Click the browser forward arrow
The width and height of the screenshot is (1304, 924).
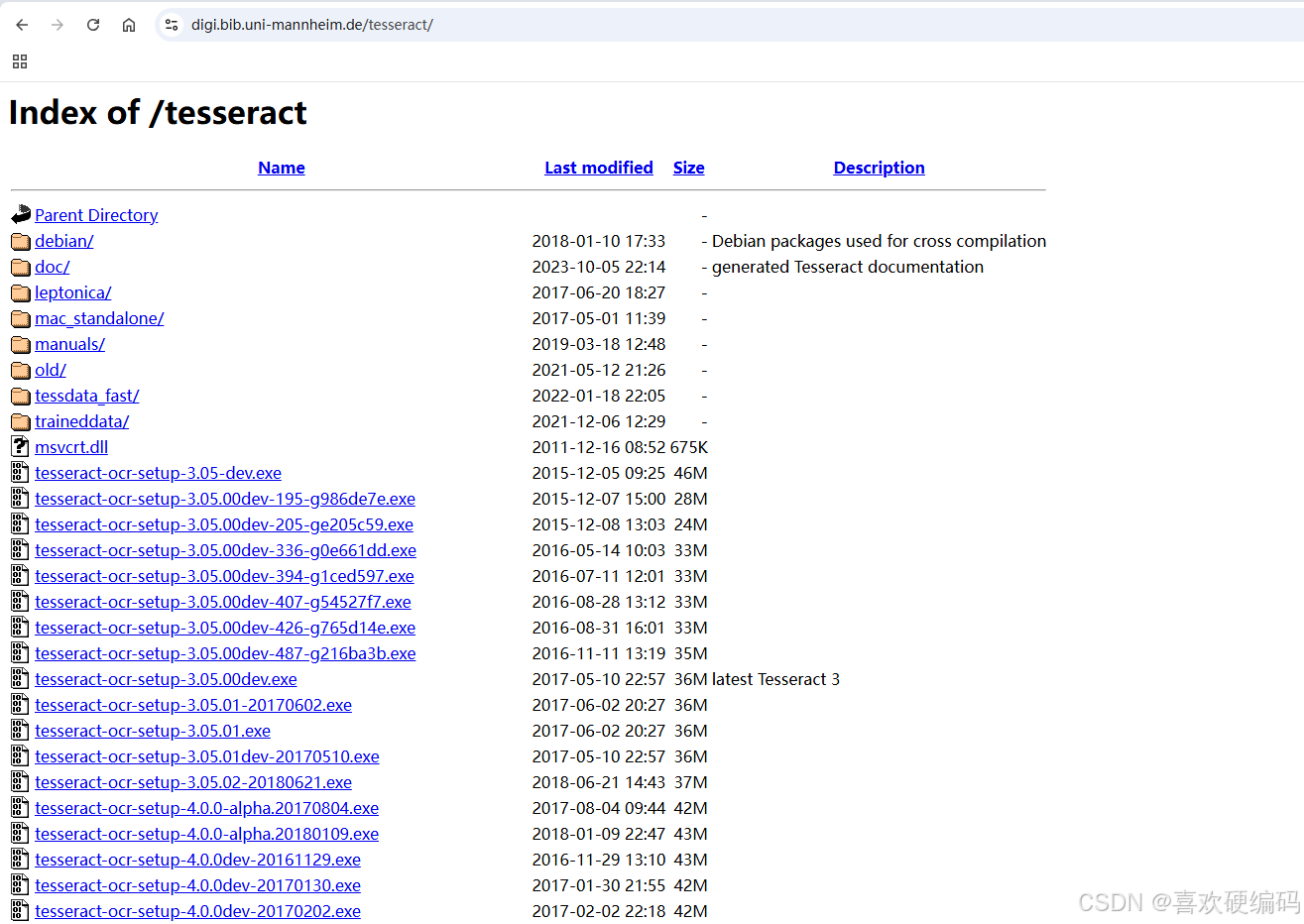point(58,25)
